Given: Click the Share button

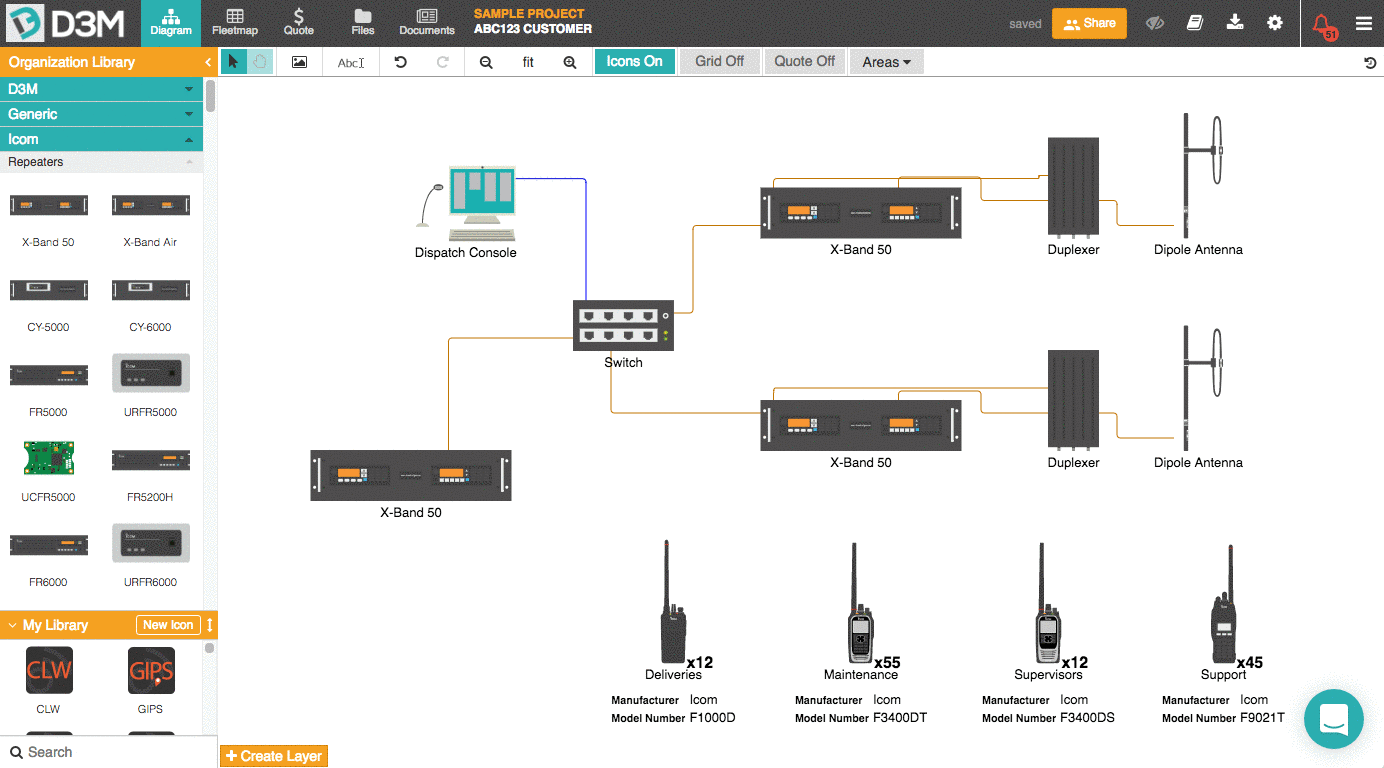Looking at the screenshot, I should click(x=1089, y=23).
